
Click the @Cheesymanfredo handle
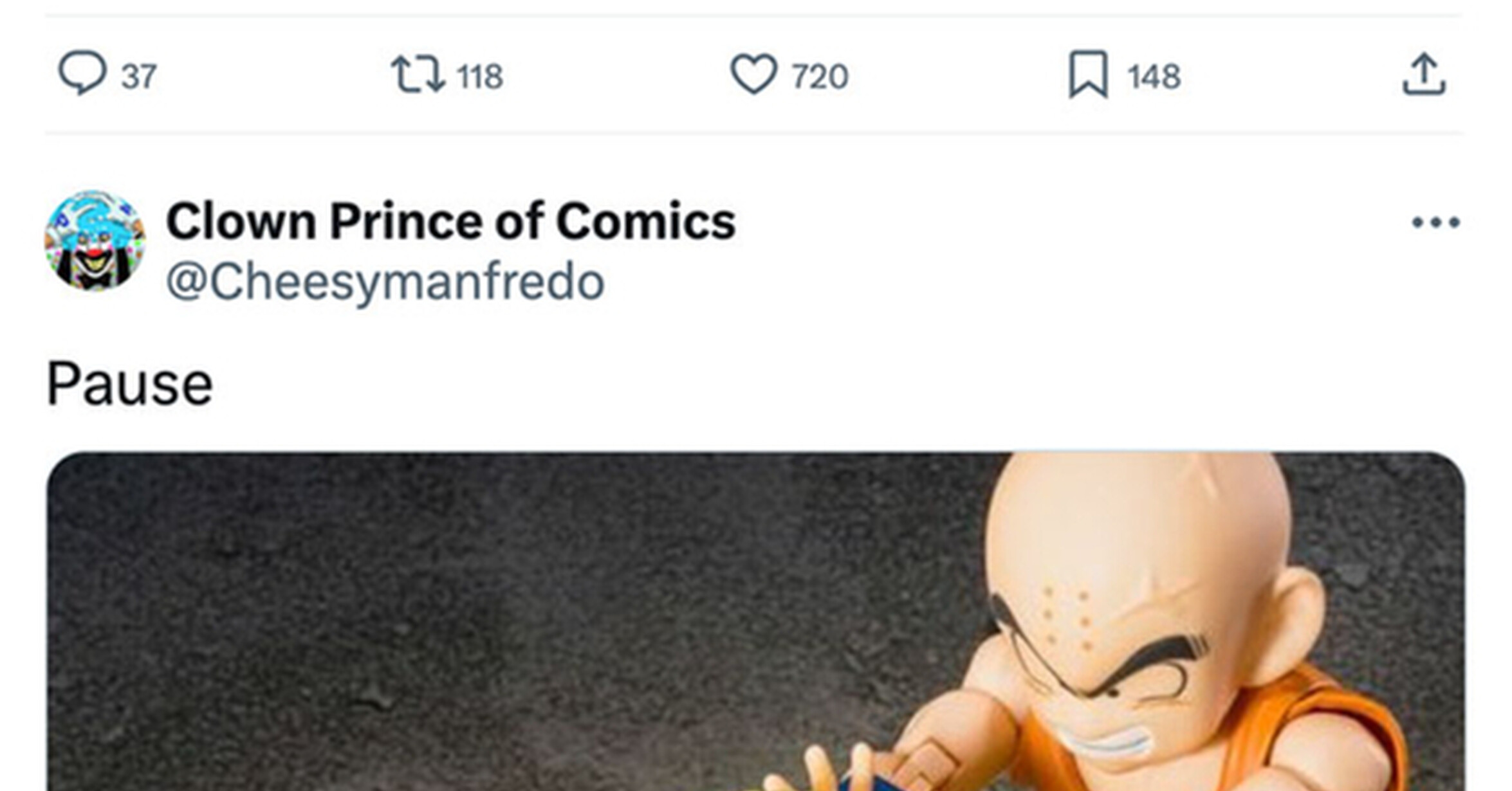[385, 282]
